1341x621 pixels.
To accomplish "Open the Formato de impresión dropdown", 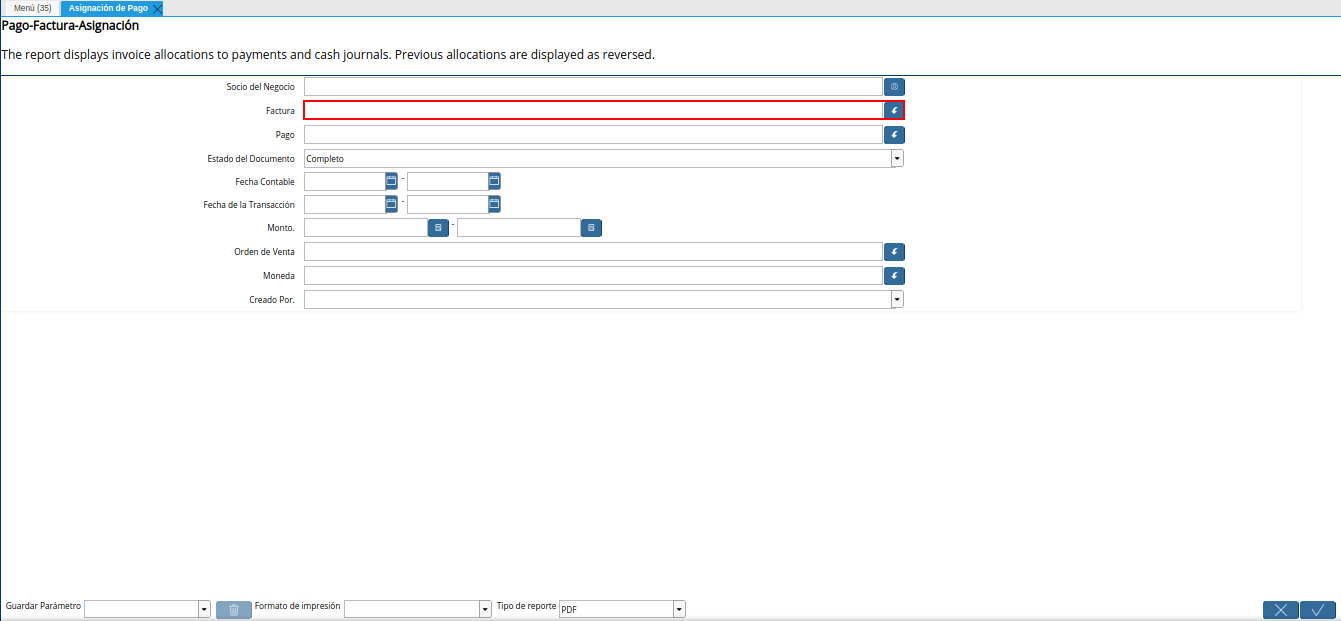I will pyautogui.click(x=485, y=609).
